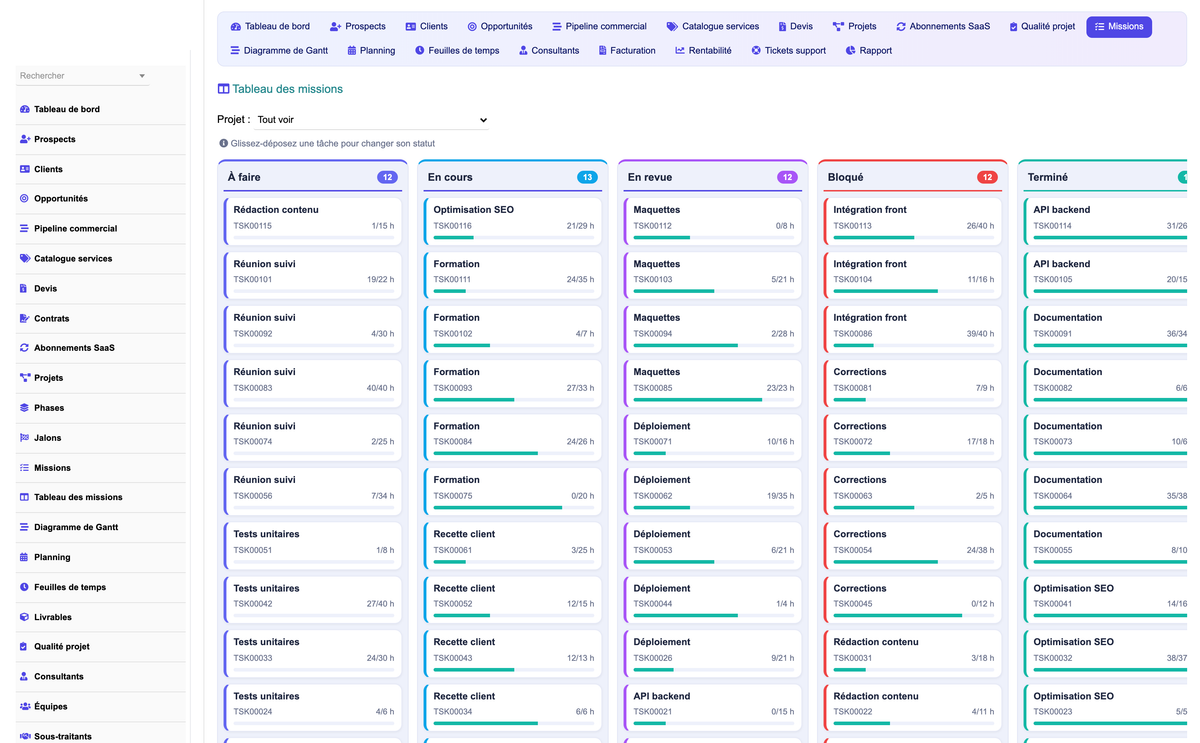1200x743 pixels.
Task: Open the API backend card TSK00021
Action: [713, 706]
